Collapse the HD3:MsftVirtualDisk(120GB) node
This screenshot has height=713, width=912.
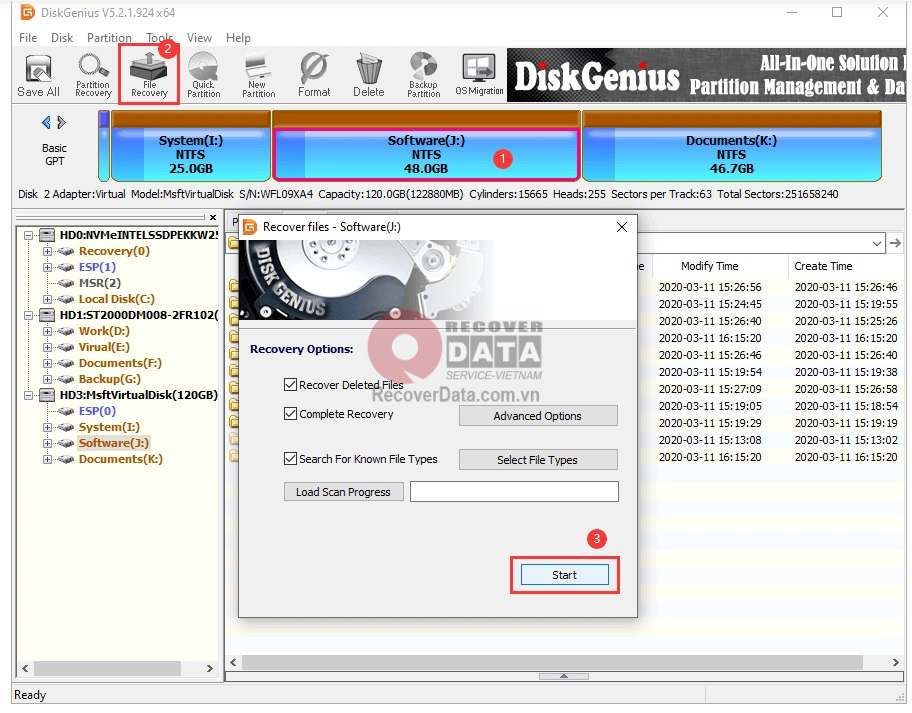(x=28, y=395)
